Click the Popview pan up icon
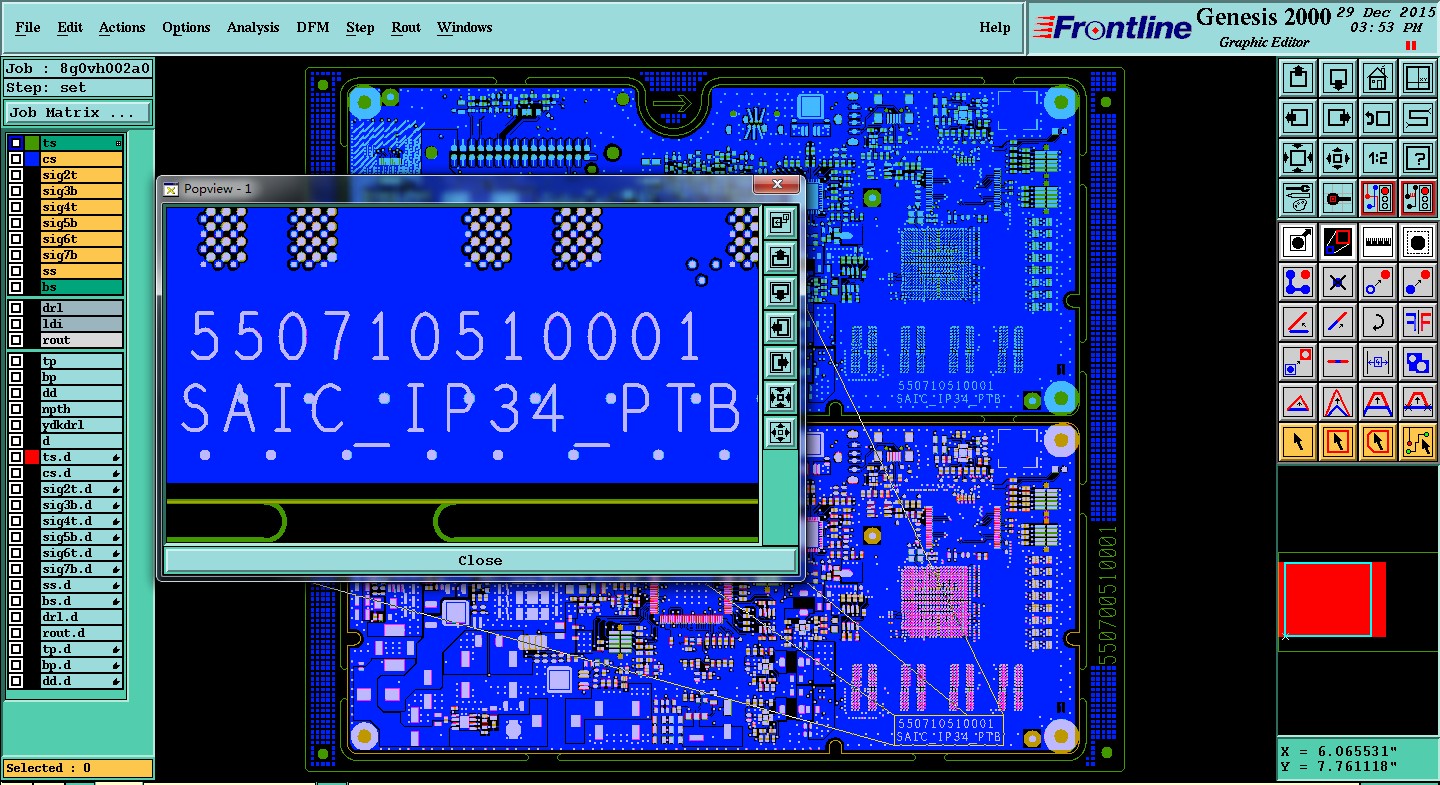This screenshot has height=785, width=1440. (x=780, y=257)
